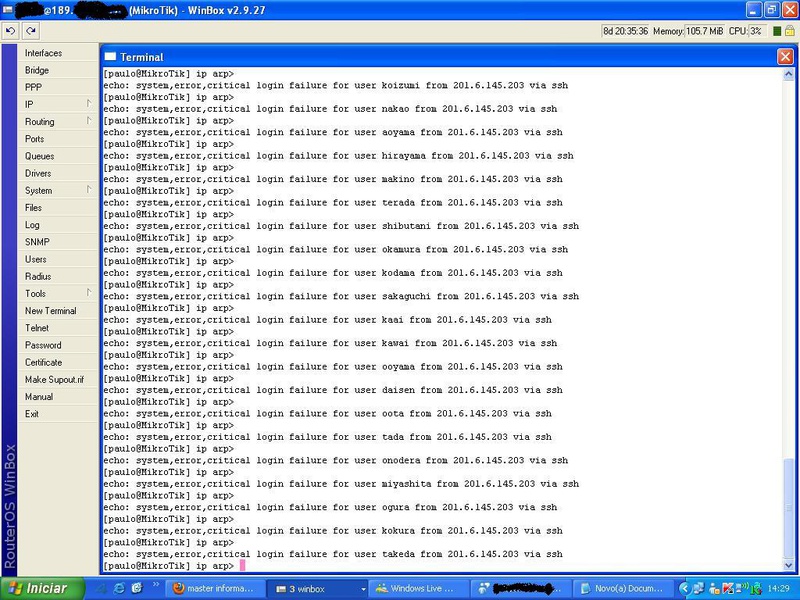This screenshot has width=800, height=600.
Task: Click the terminal scrollbar up arrow
Action: [x=788, y=74]
